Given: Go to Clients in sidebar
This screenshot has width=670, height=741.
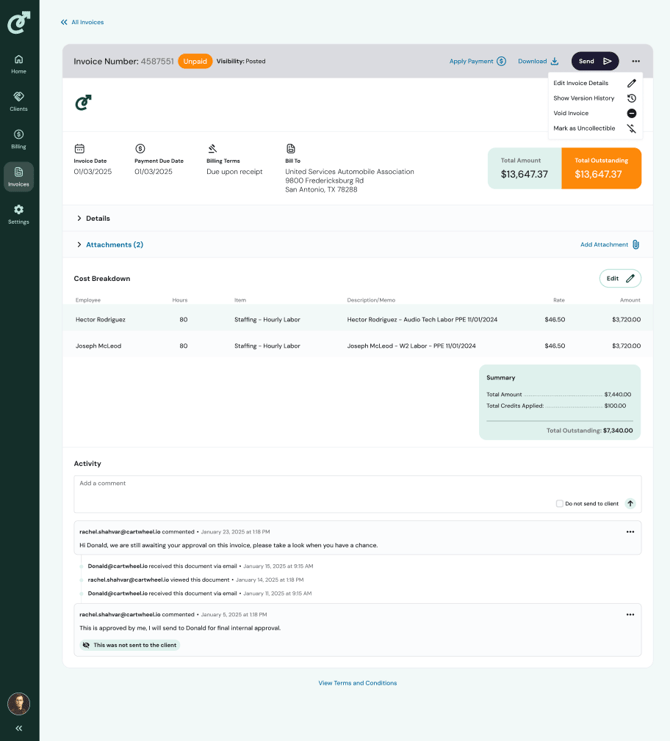Looking at the screenshot, I should point(18,101).
